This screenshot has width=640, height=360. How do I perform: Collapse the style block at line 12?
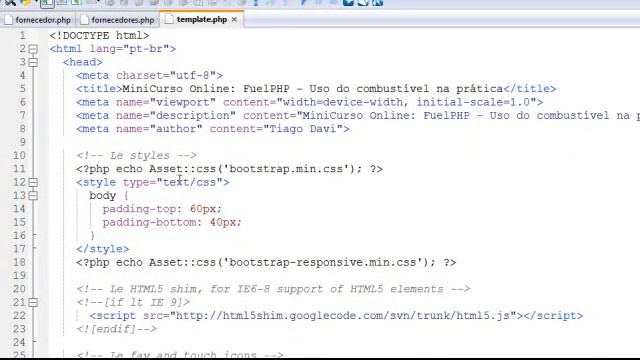33,182
